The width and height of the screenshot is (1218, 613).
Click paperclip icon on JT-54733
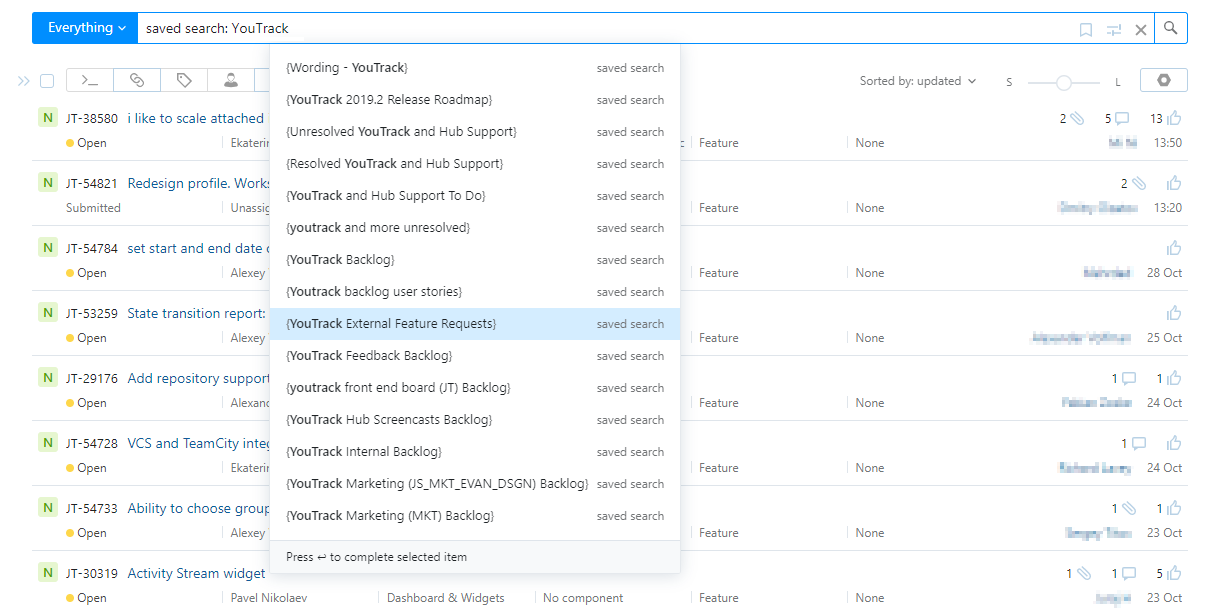pos(1129,509)
